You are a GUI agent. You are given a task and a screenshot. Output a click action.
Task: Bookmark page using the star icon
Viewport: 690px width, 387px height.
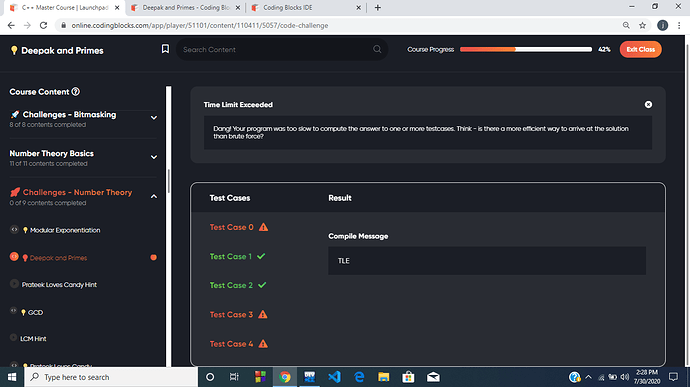(x=642, y=26)
